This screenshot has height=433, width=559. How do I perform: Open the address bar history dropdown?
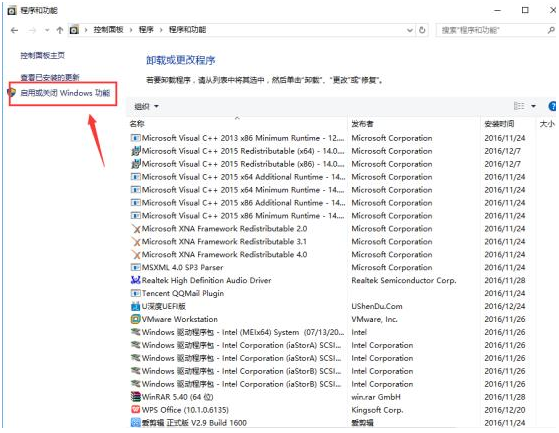coord(410,30)
